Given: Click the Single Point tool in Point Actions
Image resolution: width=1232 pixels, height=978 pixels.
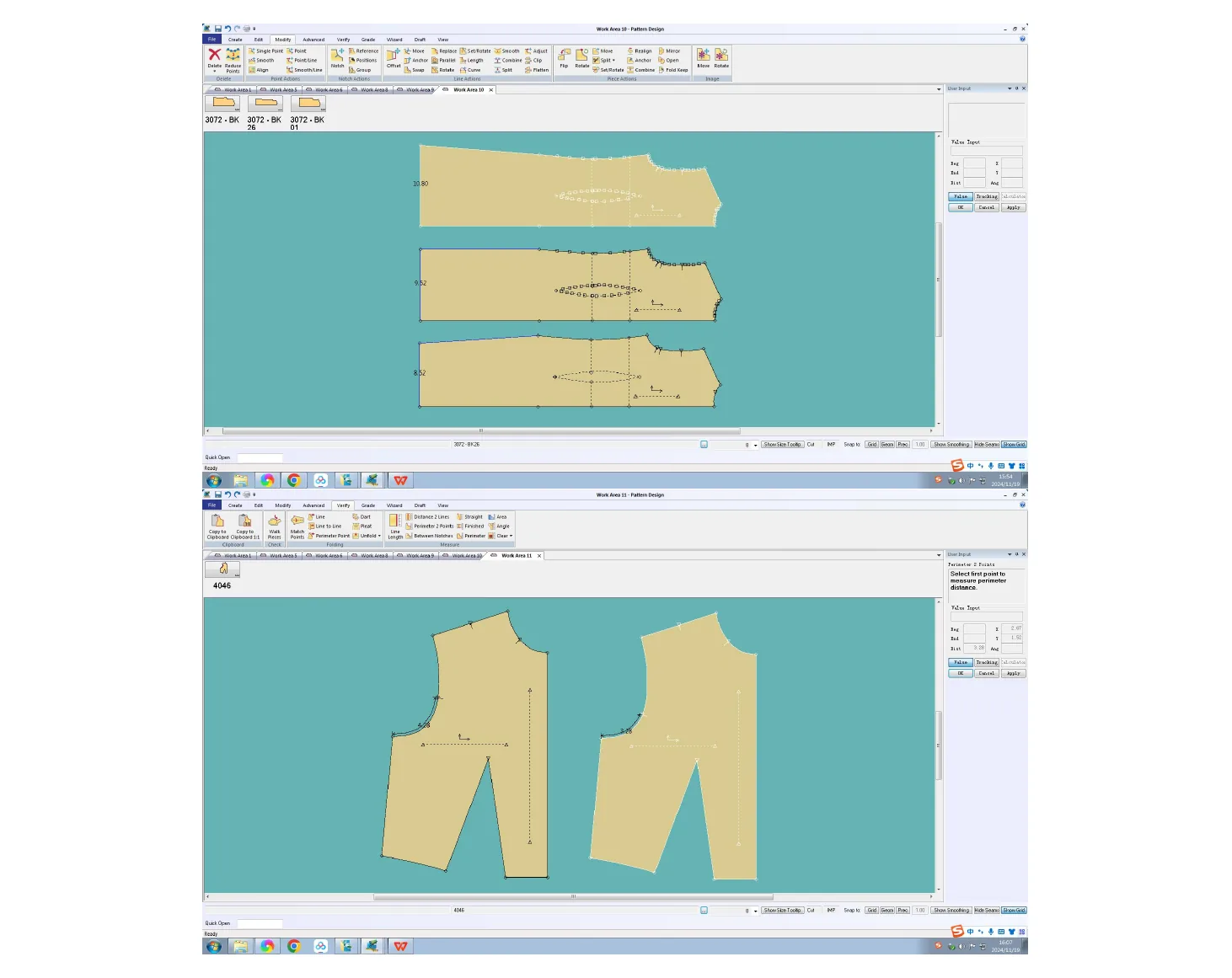Looking at the screenshot, I should click(265, 51).
